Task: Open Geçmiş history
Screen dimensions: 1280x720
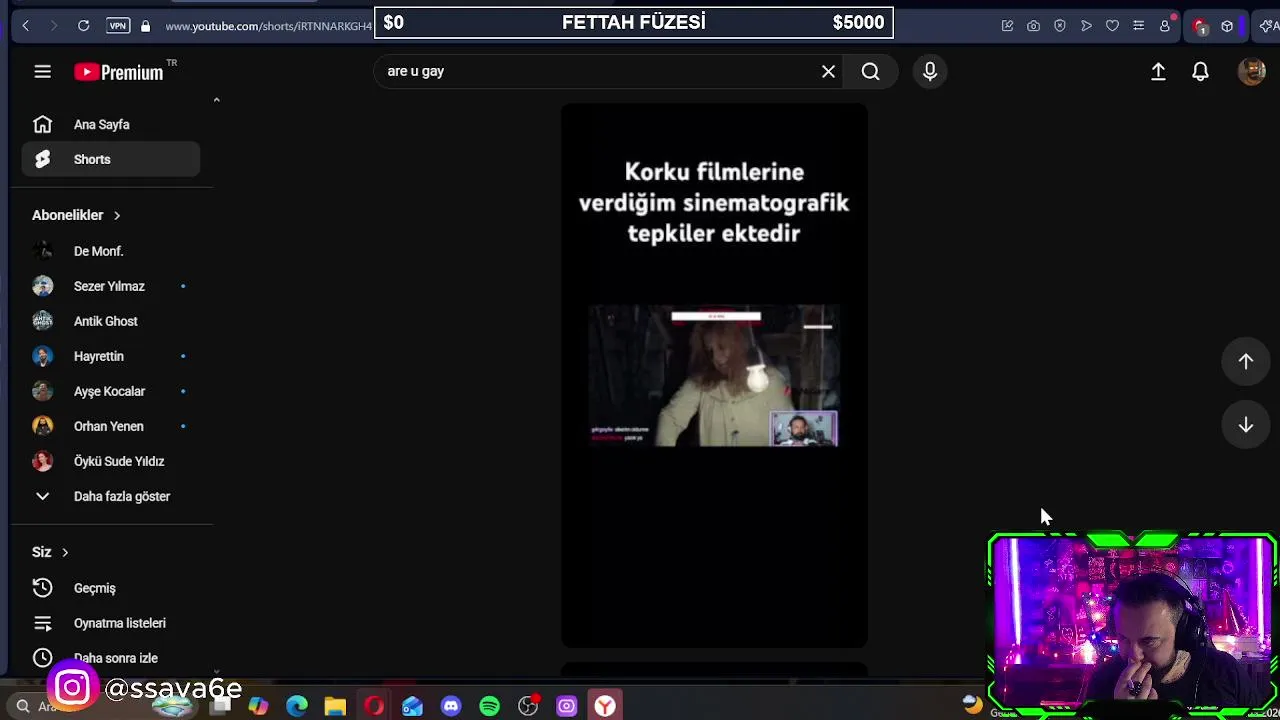Action: (110, 588)
